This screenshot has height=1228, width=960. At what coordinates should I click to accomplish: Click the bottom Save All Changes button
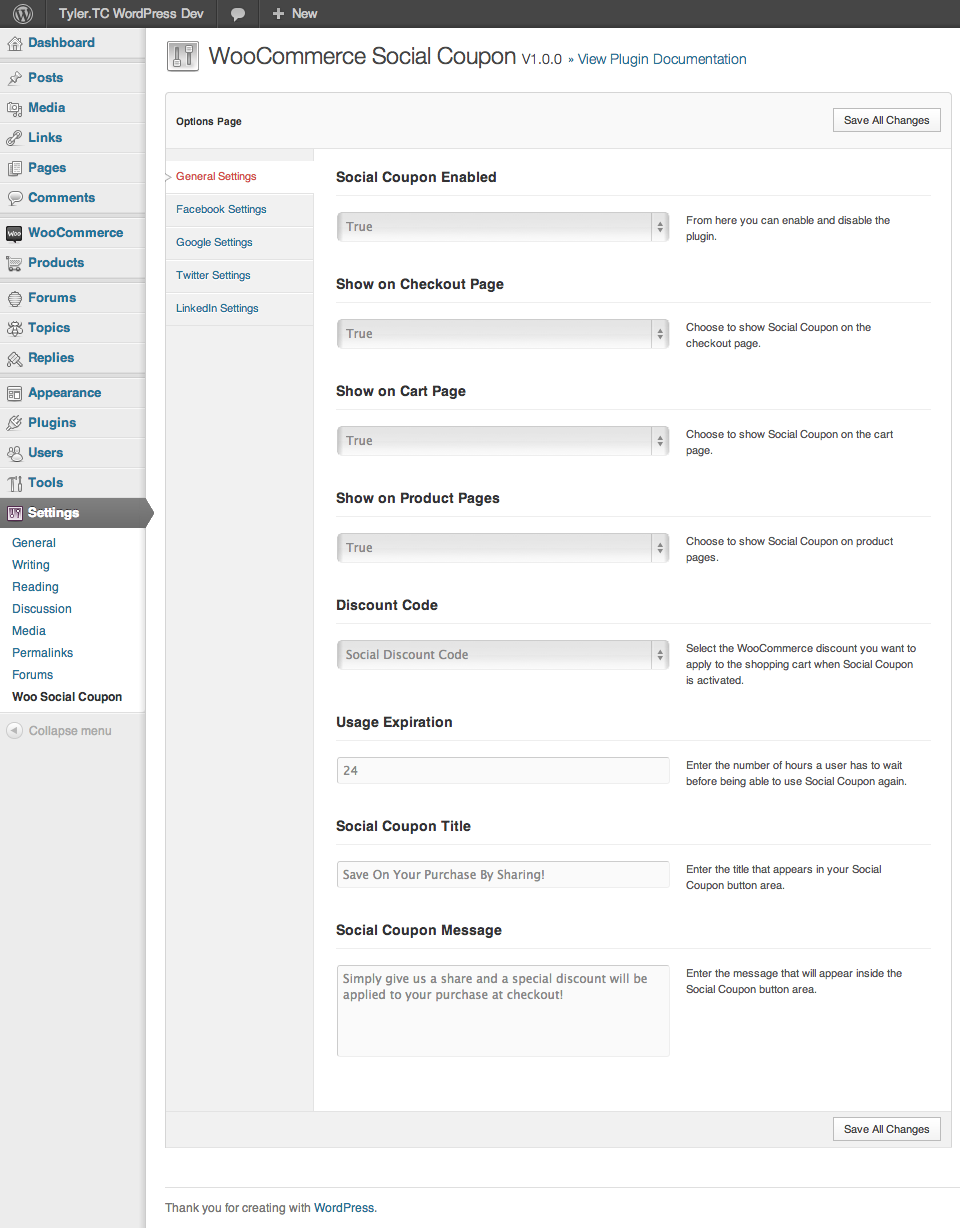point(887,1129)
